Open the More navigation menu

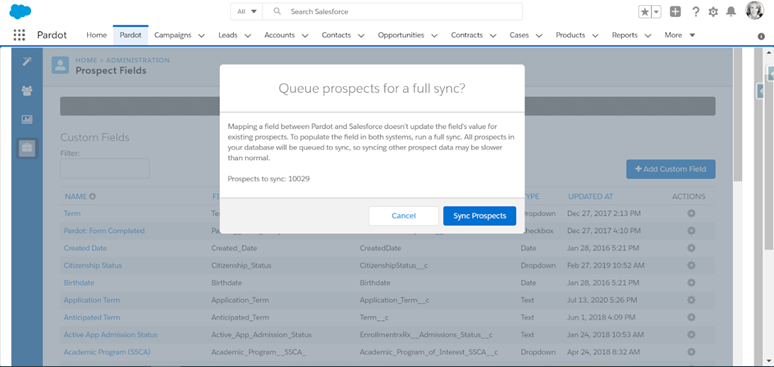[x=680, y=35]
